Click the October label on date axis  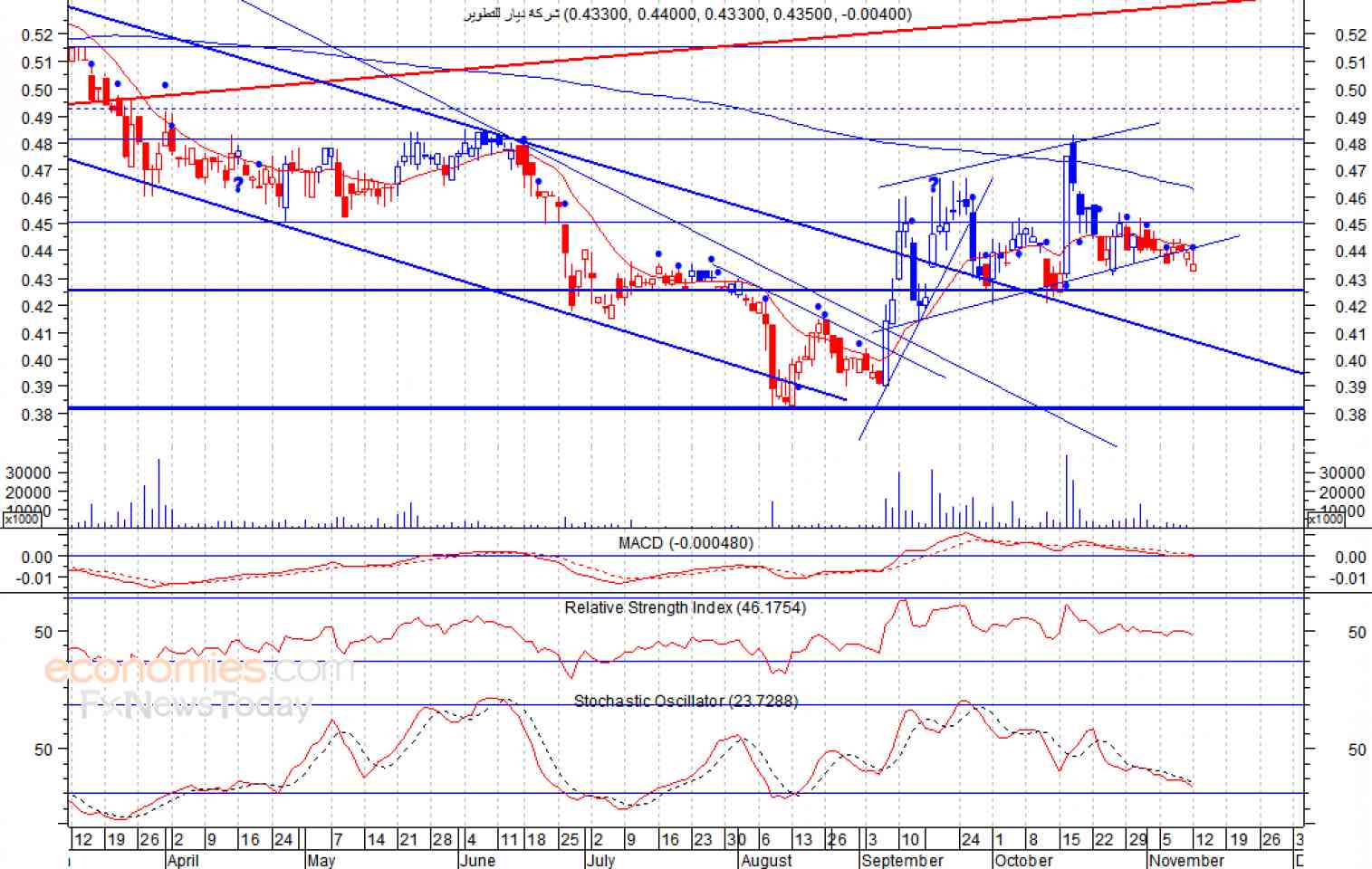[x=1024, y=860]
